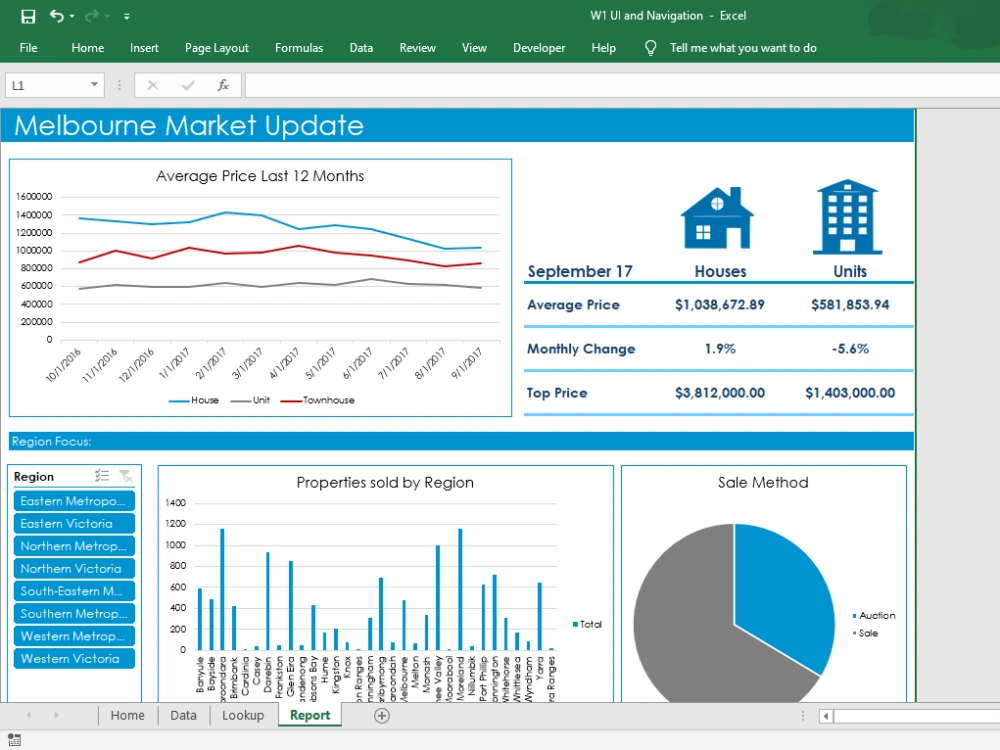This screenshot has width=1000, height=750.
Task: Select the Sale Method chart title
Action: click(763, 483)
